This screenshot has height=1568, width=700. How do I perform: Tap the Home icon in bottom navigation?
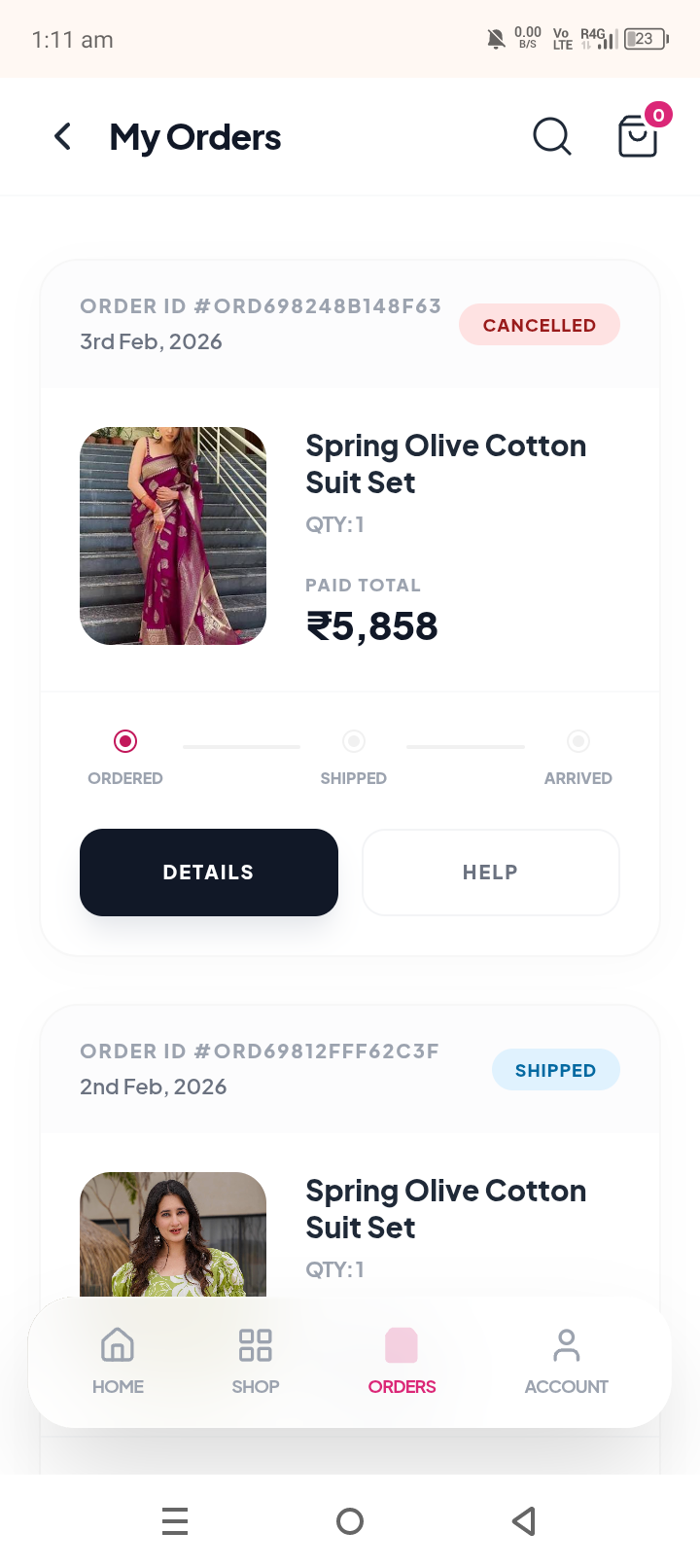[x=118, y=1346]
